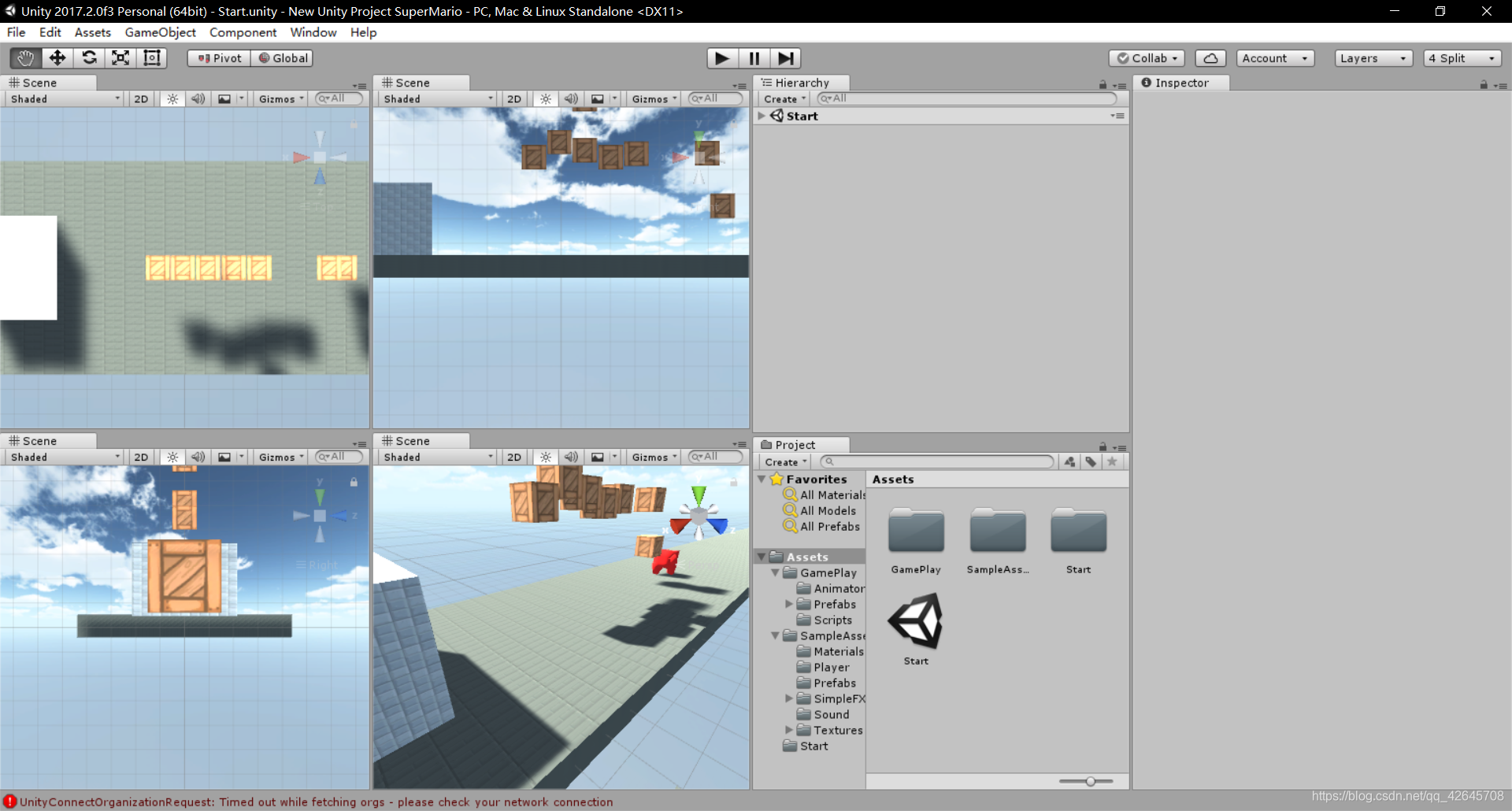Switch to the Inspector tab

tap(1180, 83)
